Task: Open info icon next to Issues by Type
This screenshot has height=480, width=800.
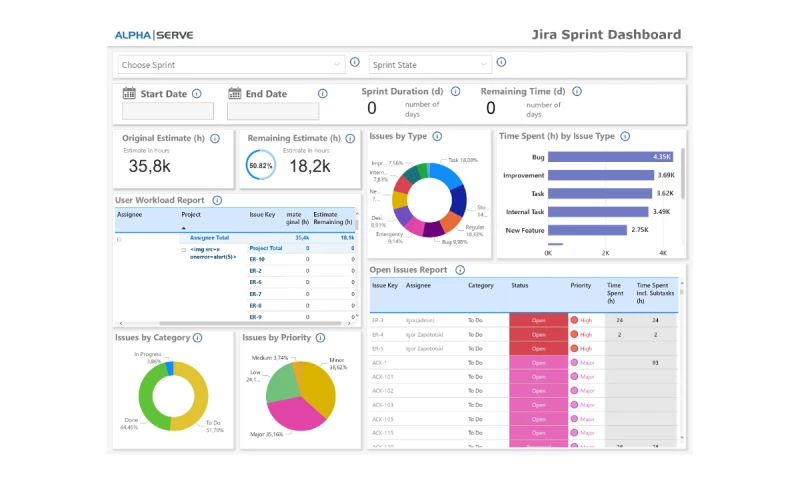Action: (437, 136)
